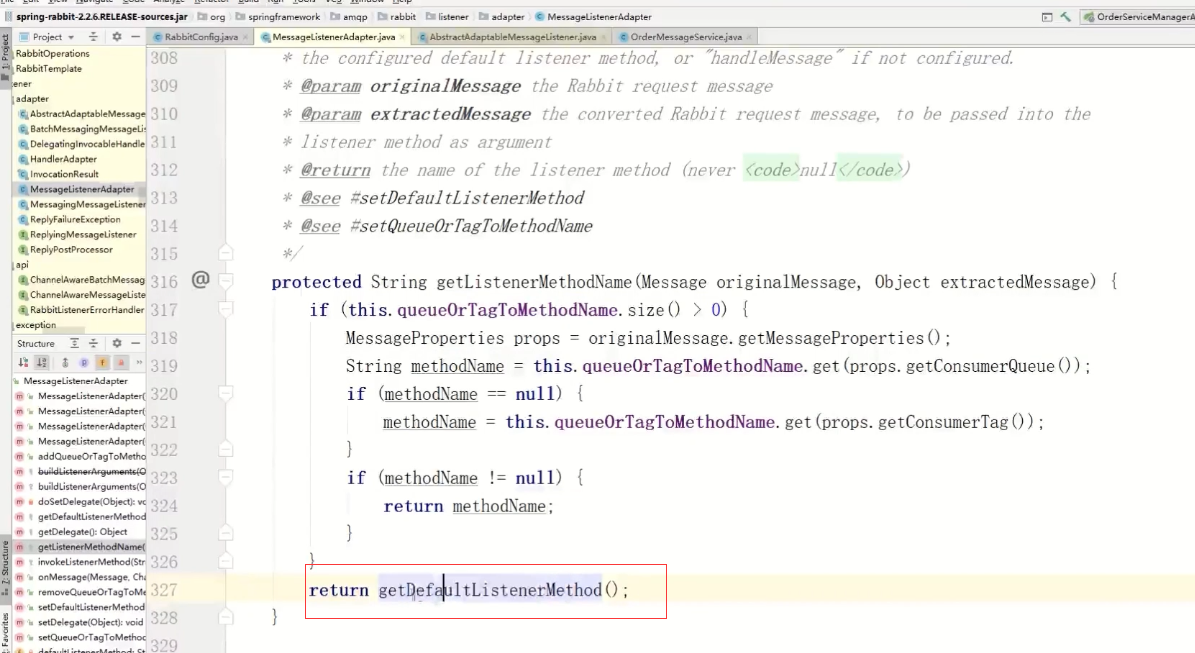1195x653 pixels.
Task: Open Structure panel settings gear
Action: [x=117, y=344]
